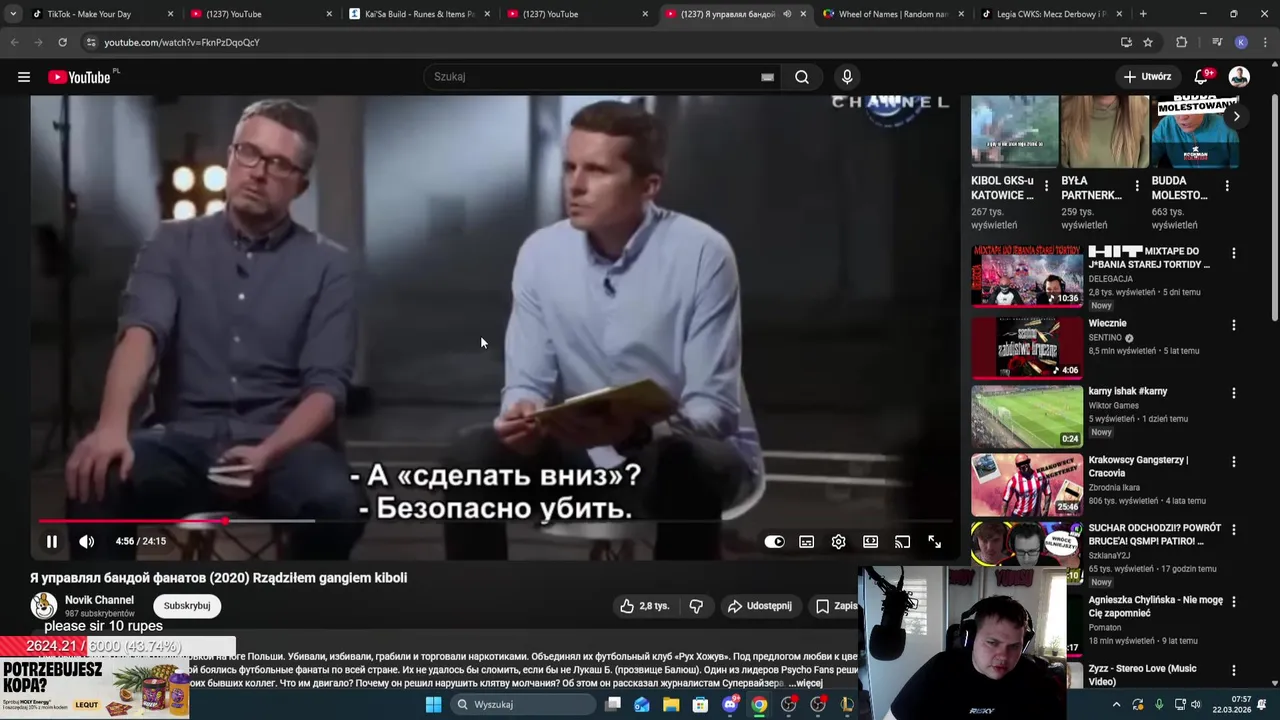
Task: Start voice search with the microphone
Action: (x=847, y=77)
